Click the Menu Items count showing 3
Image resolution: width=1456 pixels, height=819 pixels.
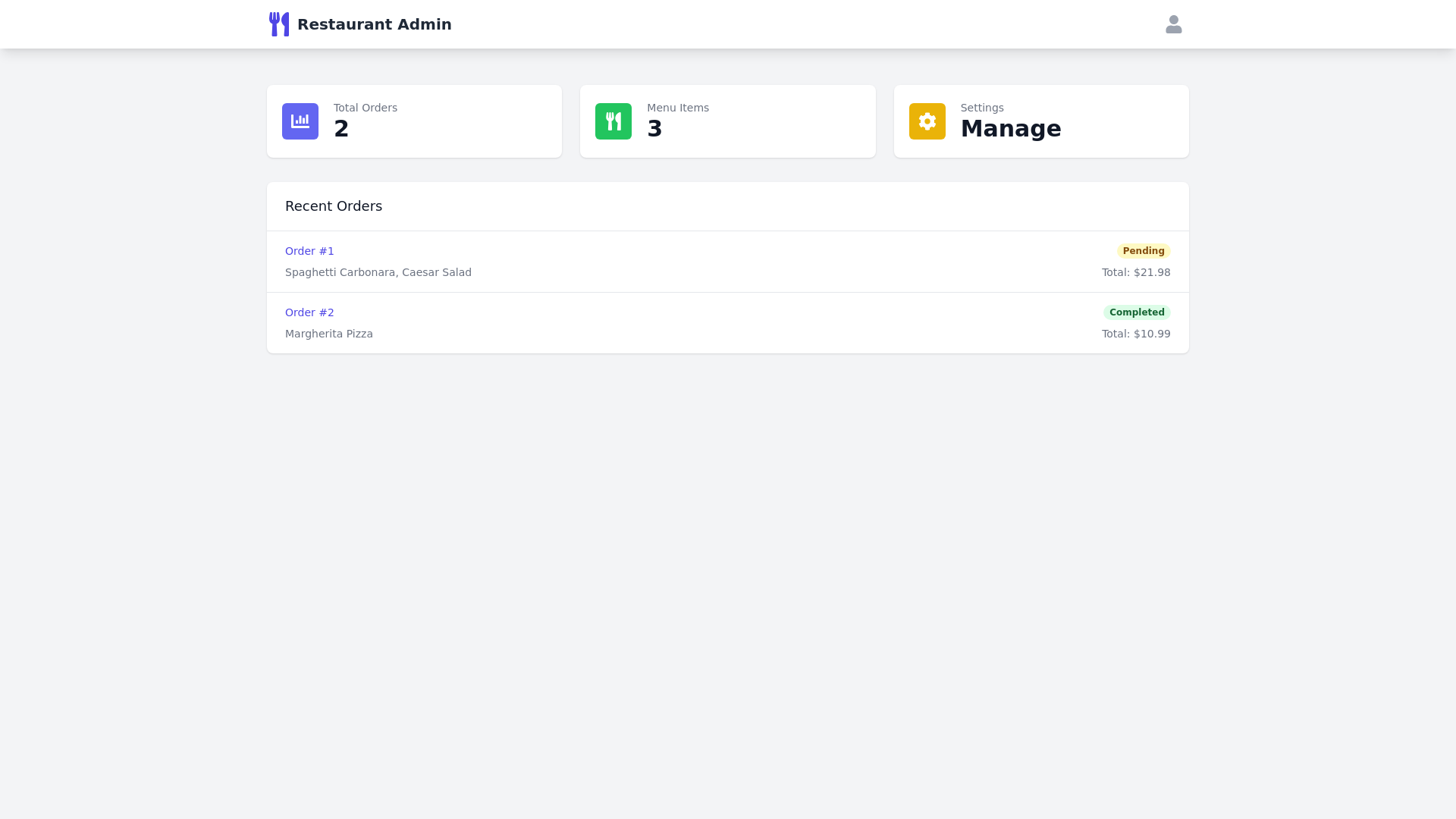[x=654, y=129]
